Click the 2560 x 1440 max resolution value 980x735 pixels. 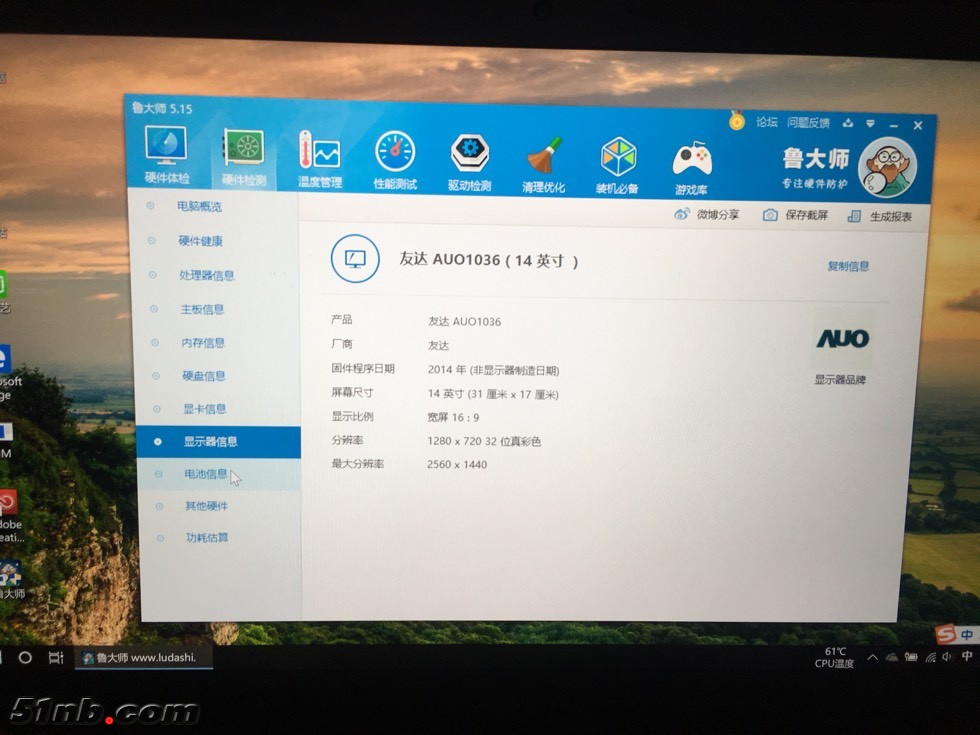pos(457,464)
